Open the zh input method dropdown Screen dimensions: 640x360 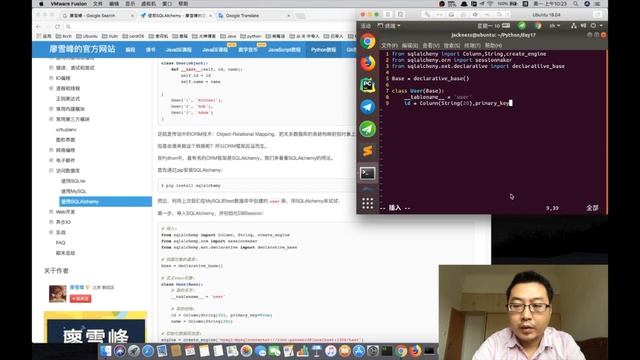point(555,26)
